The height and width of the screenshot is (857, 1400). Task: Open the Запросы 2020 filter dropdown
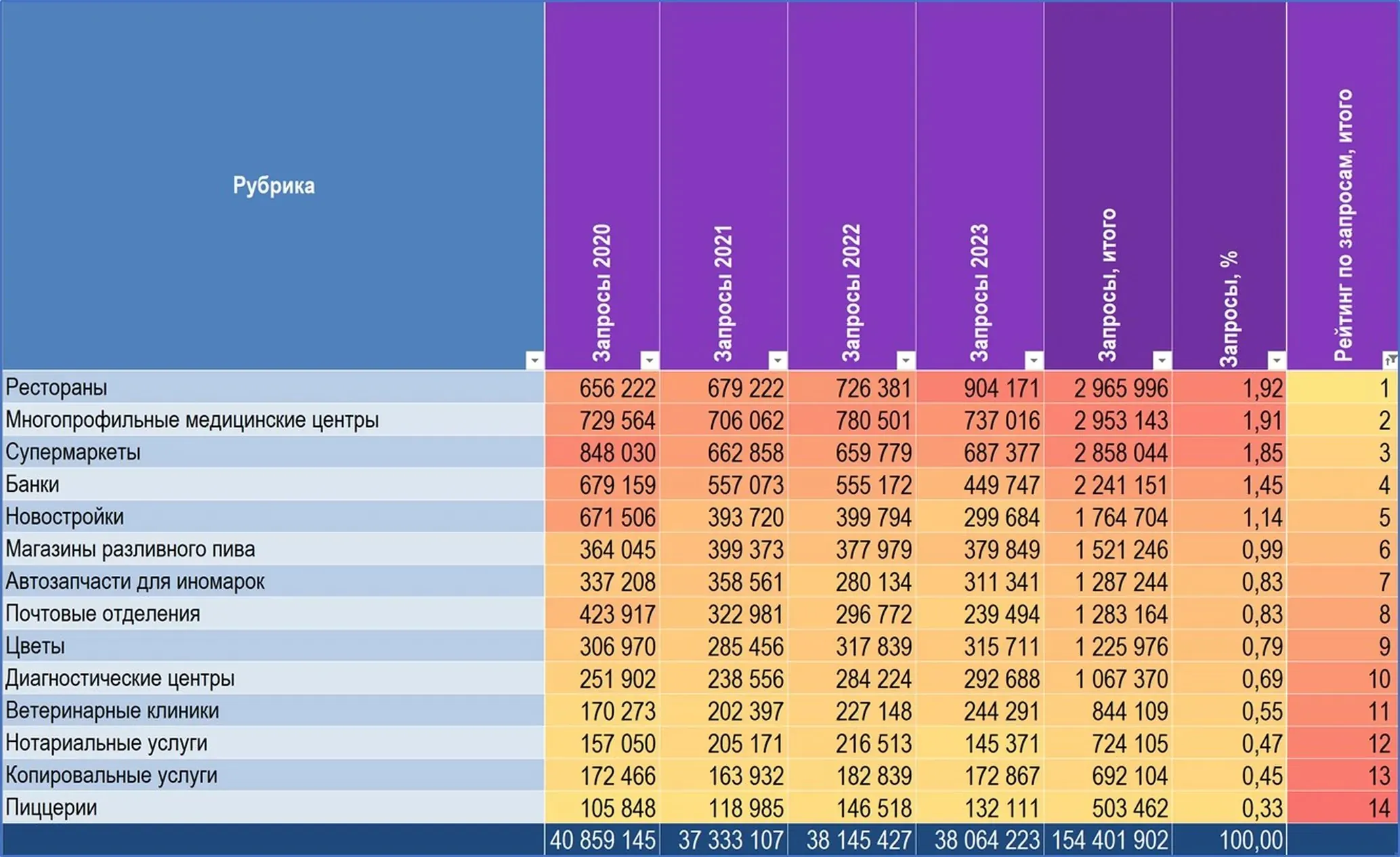coord(650,360)
